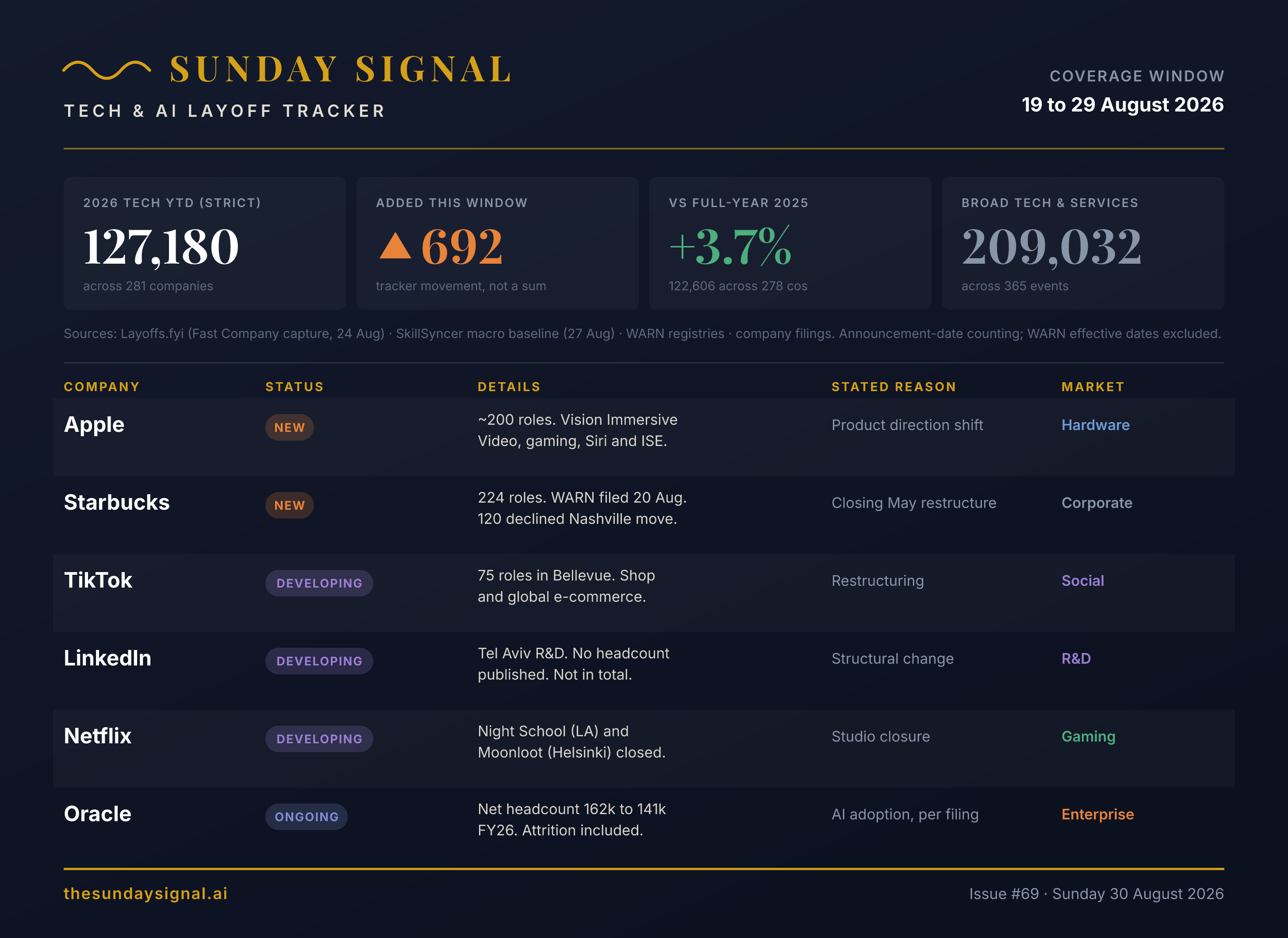Screen dimensions: 1288x938
Task: Select the "TECH & AI LAYOFF TRACKER" subtitle
Action: pyautogui.click(x=225, y=111)
